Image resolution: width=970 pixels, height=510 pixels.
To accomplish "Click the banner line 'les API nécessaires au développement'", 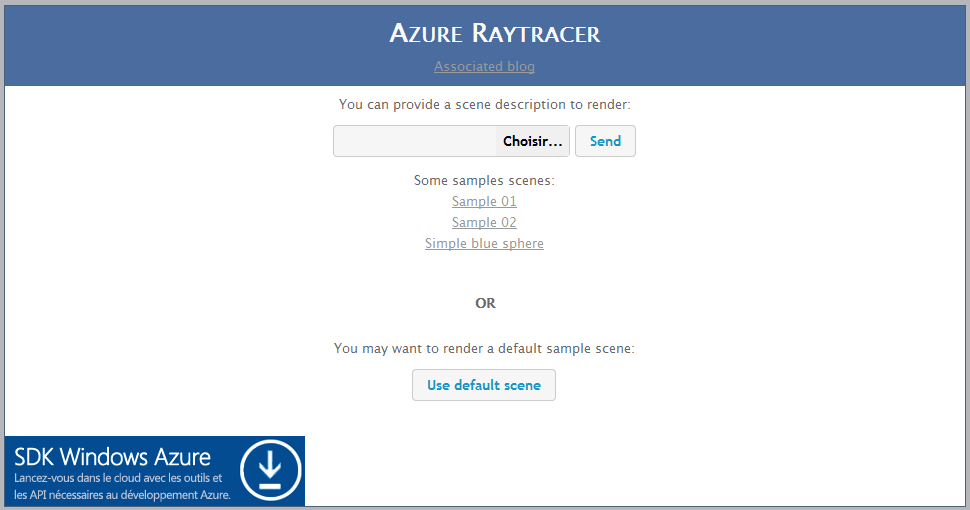I will pyautogui.click(x=122, y=494).
